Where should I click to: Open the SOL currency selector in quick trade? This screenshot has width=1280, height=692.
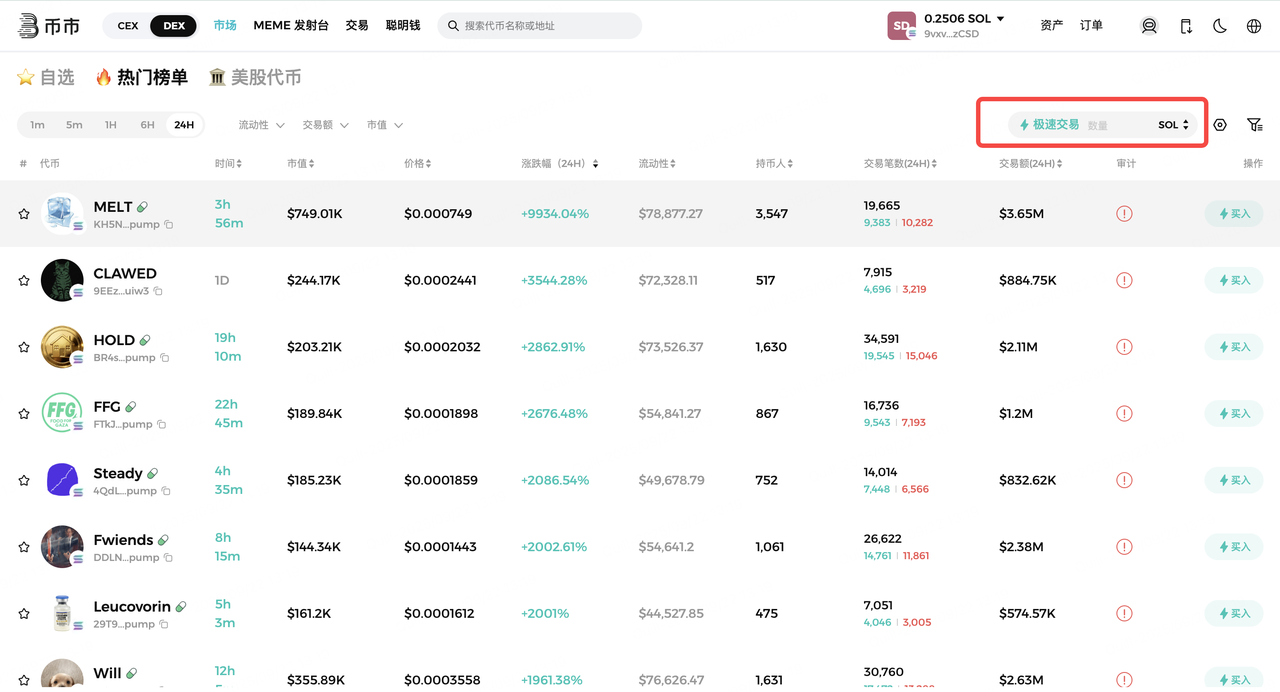tap(1173, 125)
